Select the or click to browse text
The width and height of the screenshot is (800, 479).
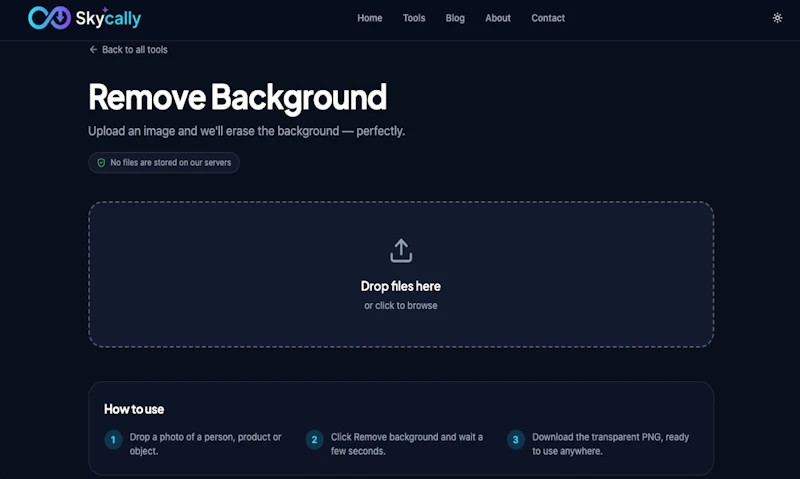click(x=401, y=306)
